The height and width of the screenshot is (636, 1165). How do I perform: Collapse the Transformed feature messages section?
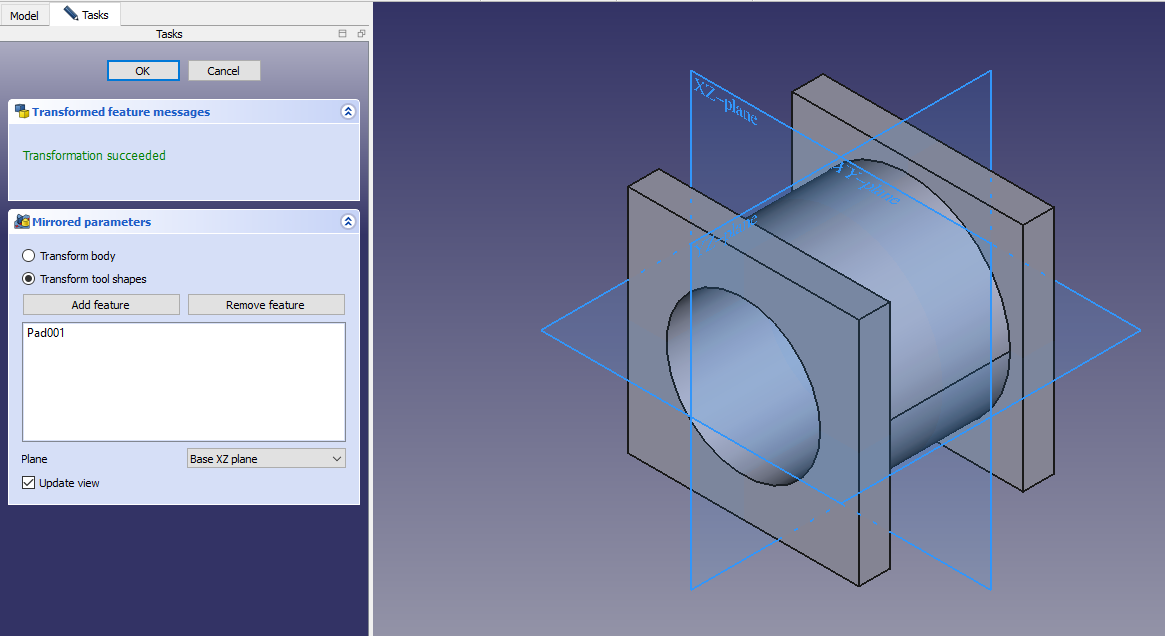347,112
